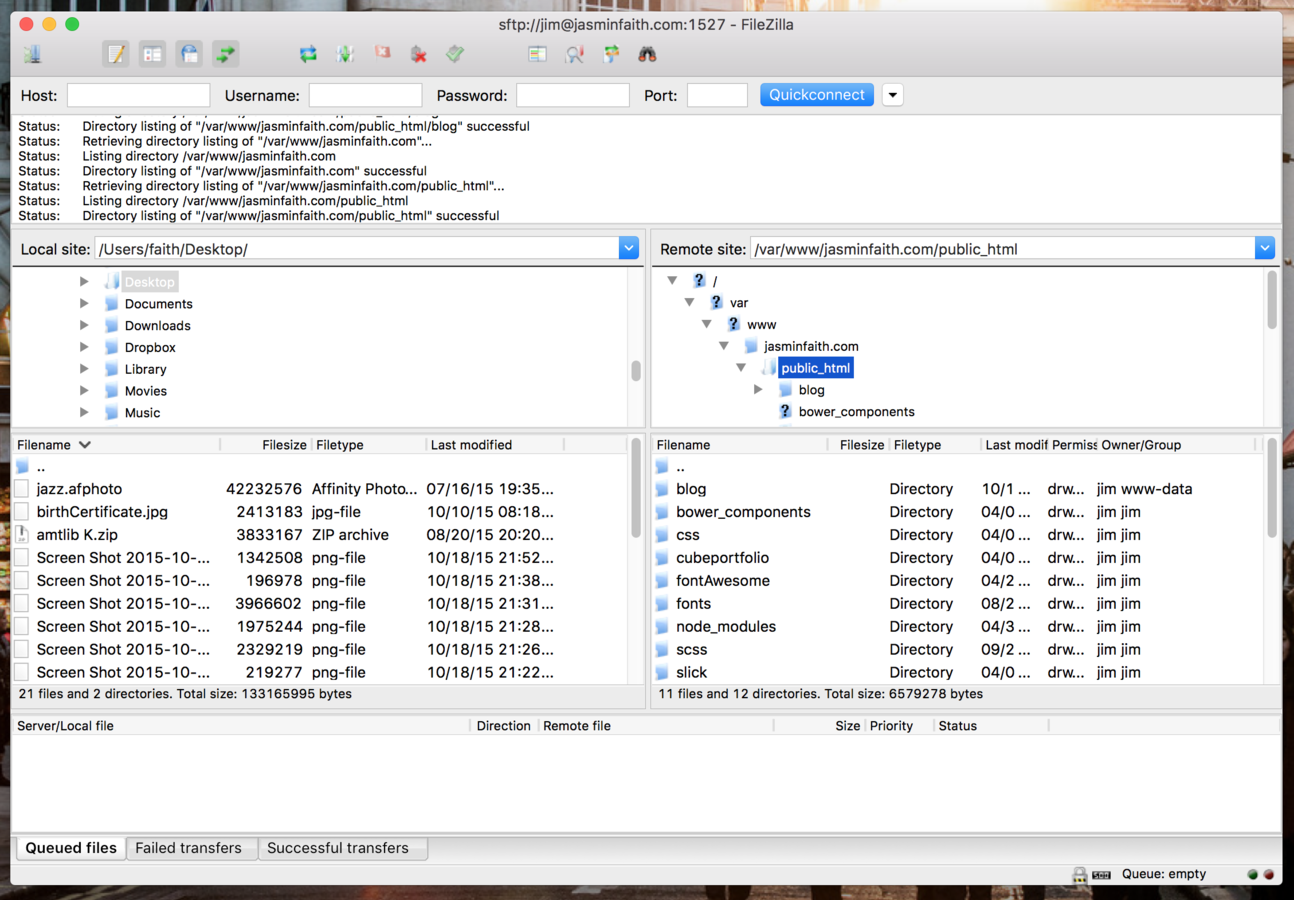Screen dimensions: 1294x900
Task: Search remote files with the binoculars icon
Action: pos(648,54)
